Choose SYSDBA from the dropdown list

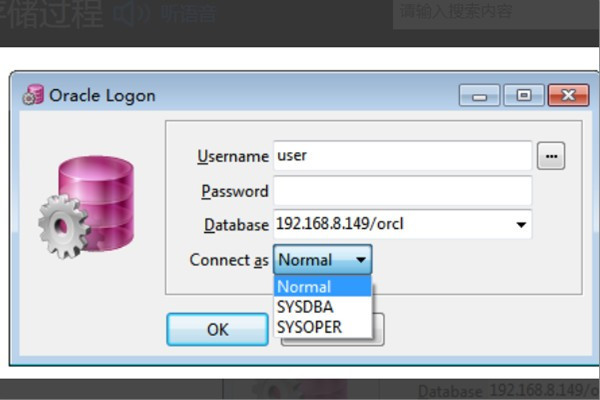[x=322, y=307]
